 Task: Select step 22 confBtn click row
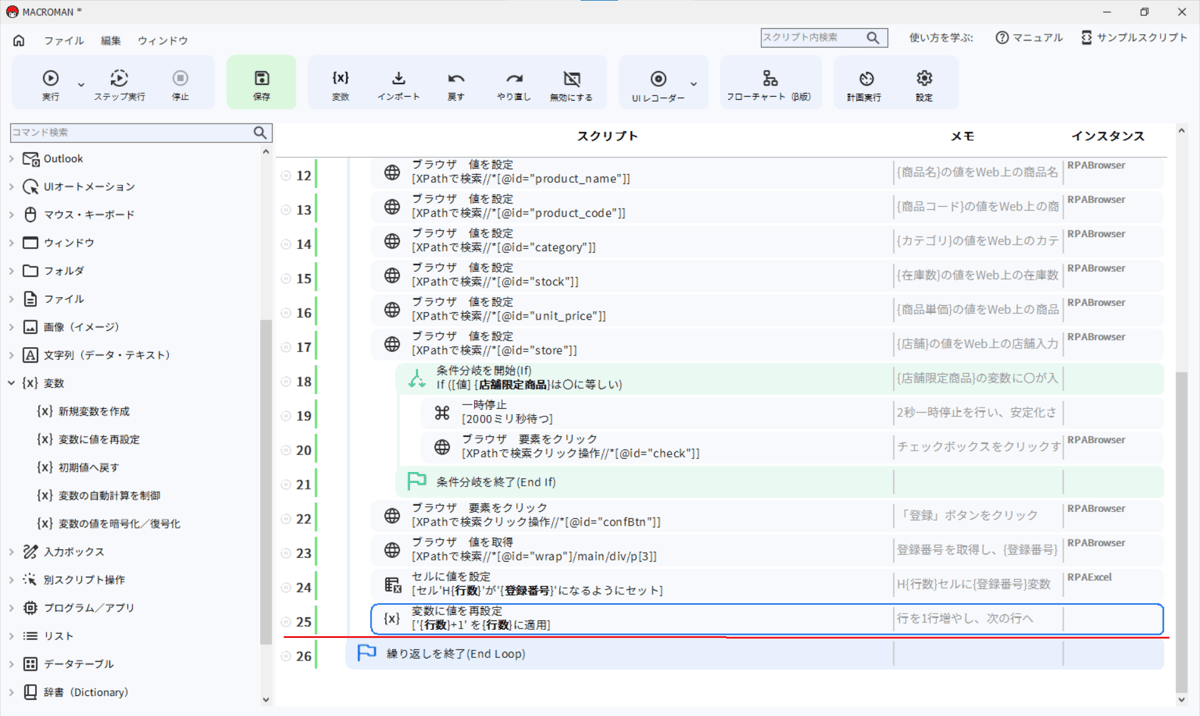click(x=767, y=516)
